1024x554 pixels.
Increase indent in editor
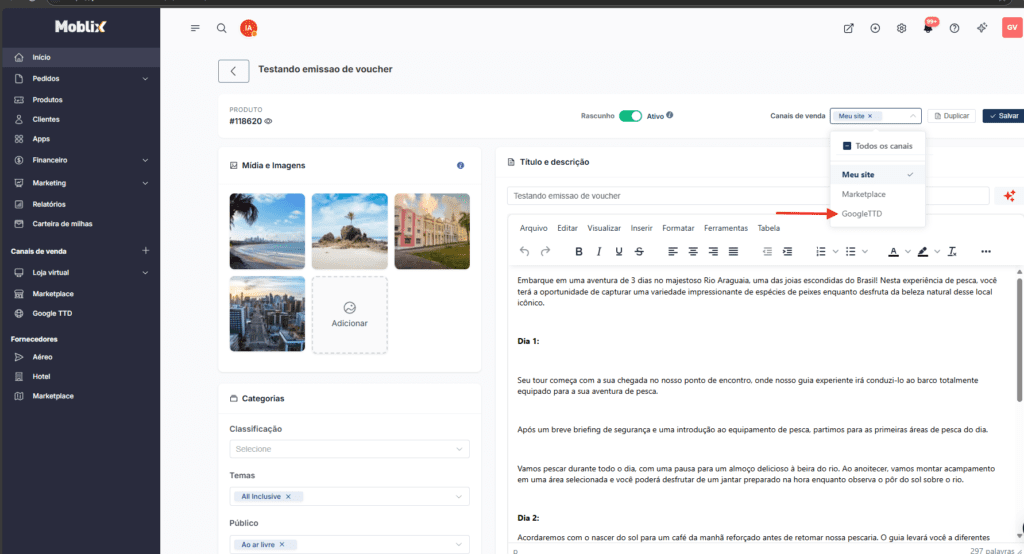tap(788, 251)
